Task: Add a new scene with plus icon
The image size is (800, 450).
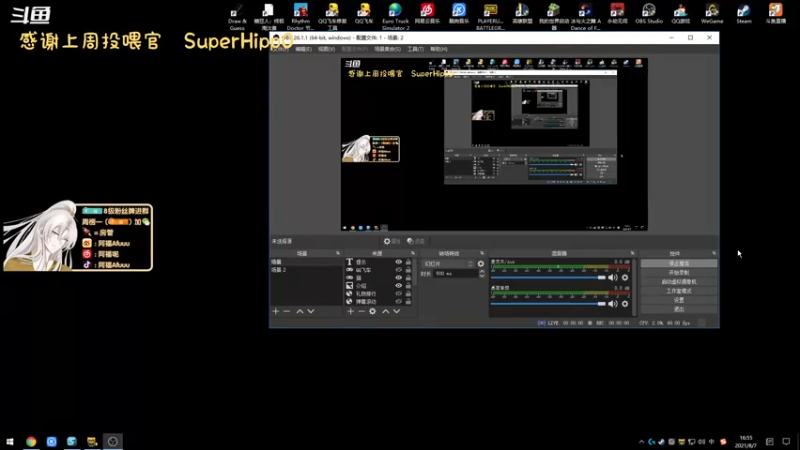Action: point(276,311)
